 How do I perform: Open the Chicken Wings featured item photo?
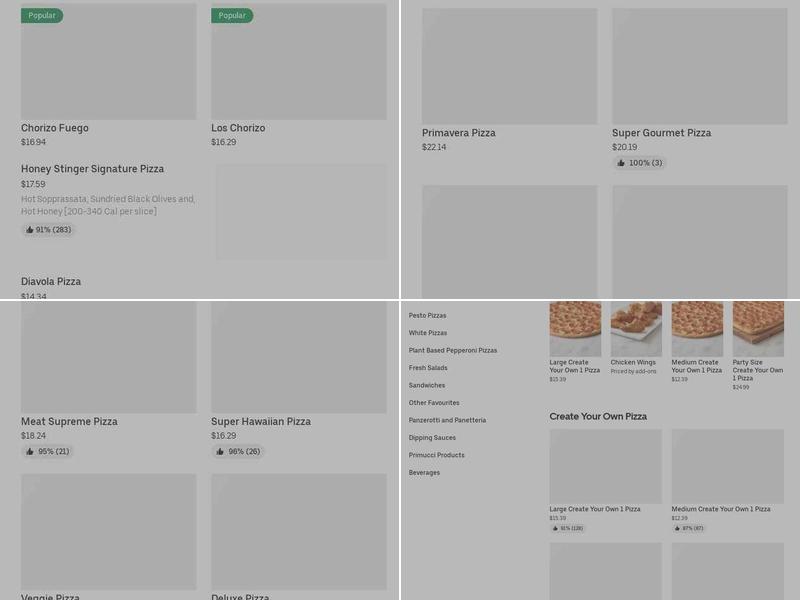(636, 329)
